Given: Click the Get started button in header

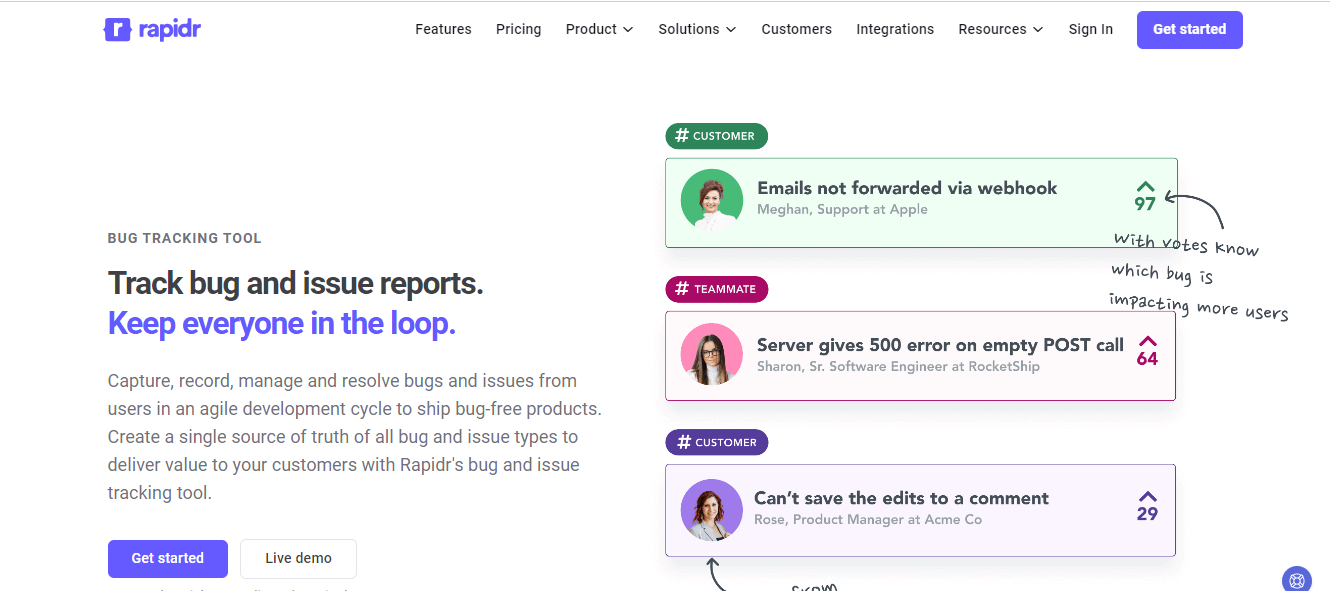Looking at the screenshot, I should [x=1189, y=29].
